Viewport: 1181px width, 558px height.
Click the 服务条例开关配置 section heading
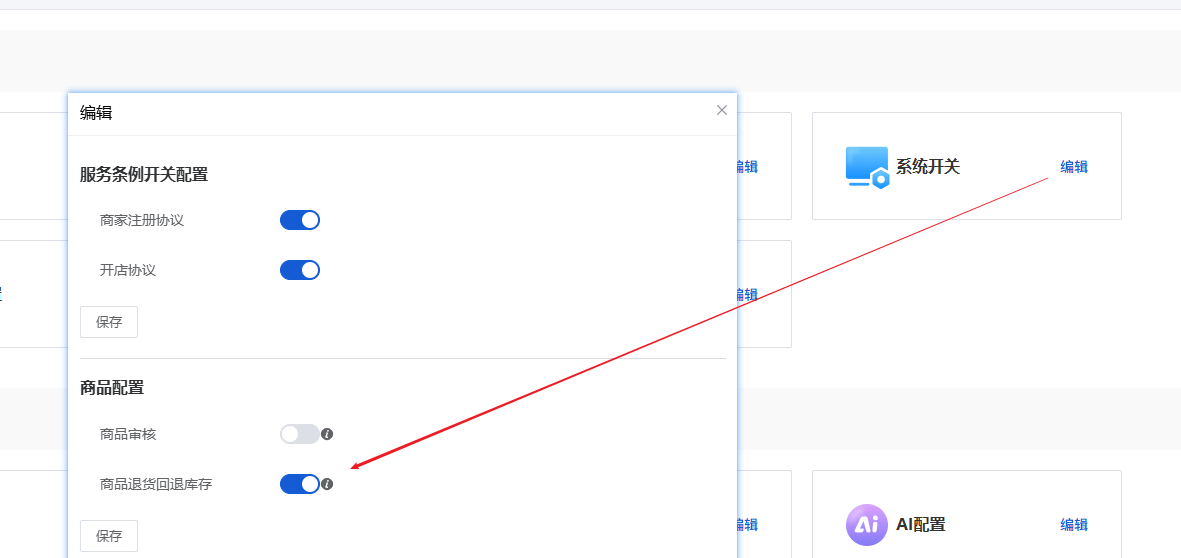(x=144, y=175)
